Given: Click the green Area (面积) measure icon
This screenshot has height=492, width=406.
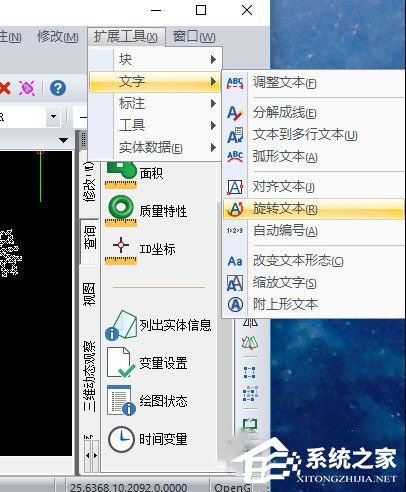Looking at the screenshot, I should (121, 175).
